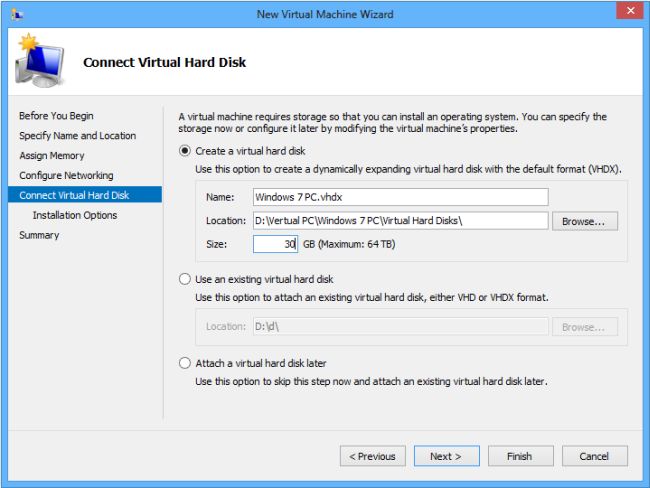Viewport: 650px width, 488px height.
Task: Click the Connect Virtual Hard Disk heading
Action: tap(165, 62)
